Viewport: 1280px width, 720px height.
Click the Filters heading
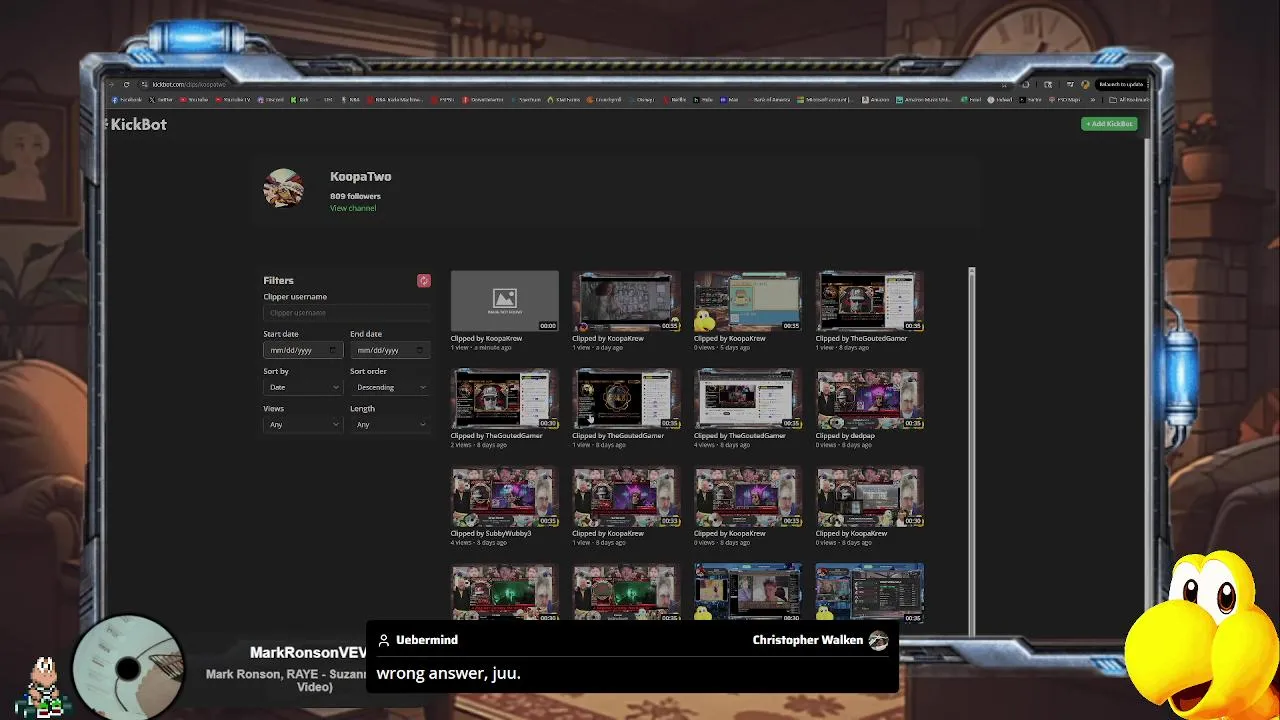coord(278,281)
